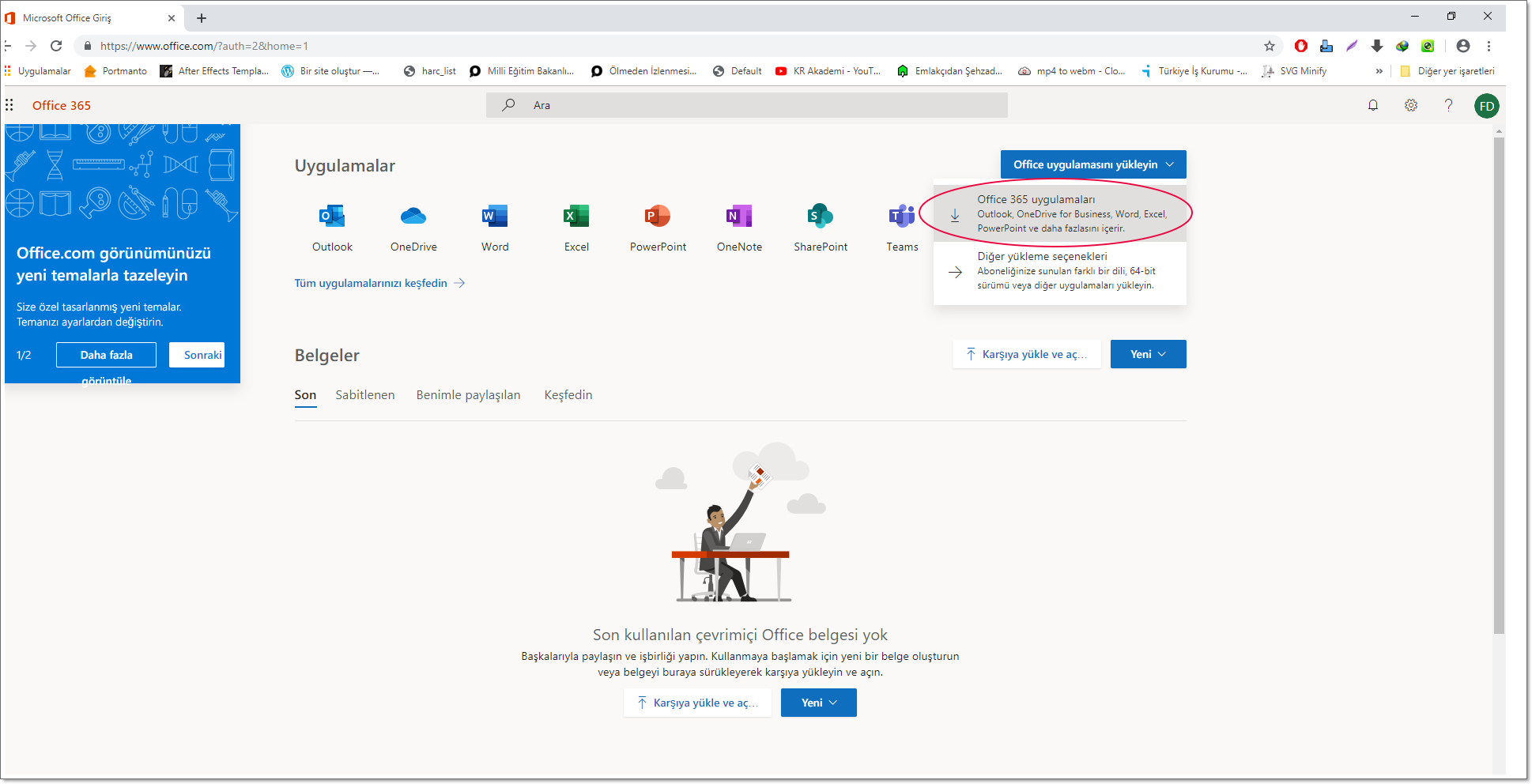The image size is (1532, 784).
Task: Open the settings gear in Office header
Action: [x=1411, y=105]
